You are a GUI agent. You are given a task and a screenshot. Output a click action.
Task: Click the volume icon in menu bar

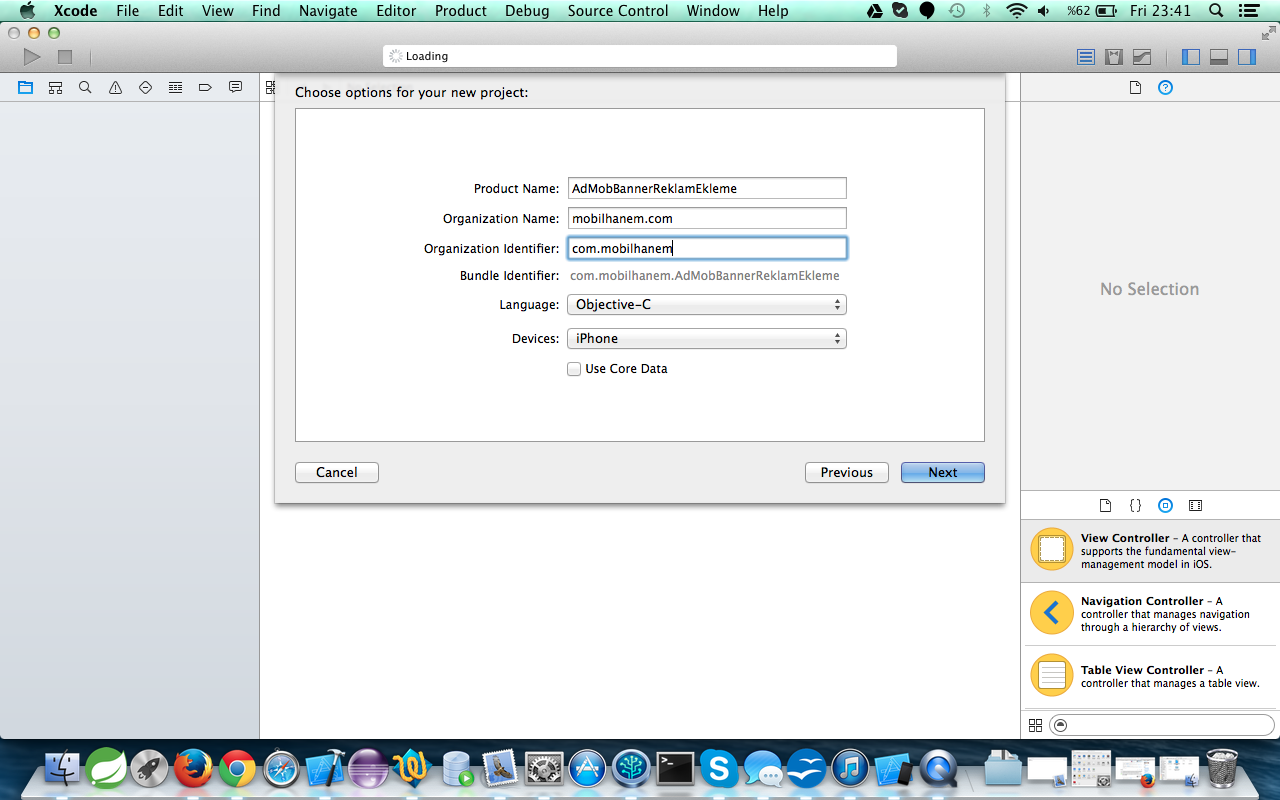[1044, 11]
